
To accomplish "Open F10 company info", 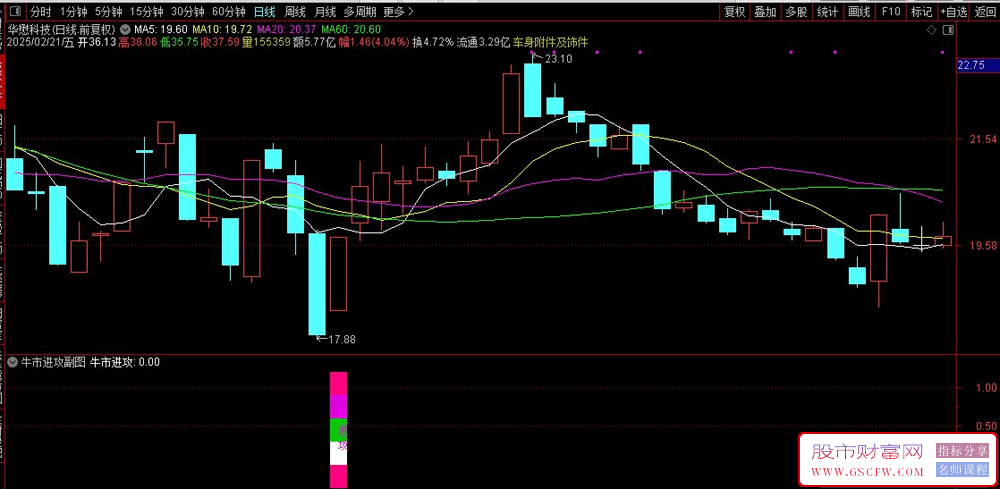I will tap(891, 11).
